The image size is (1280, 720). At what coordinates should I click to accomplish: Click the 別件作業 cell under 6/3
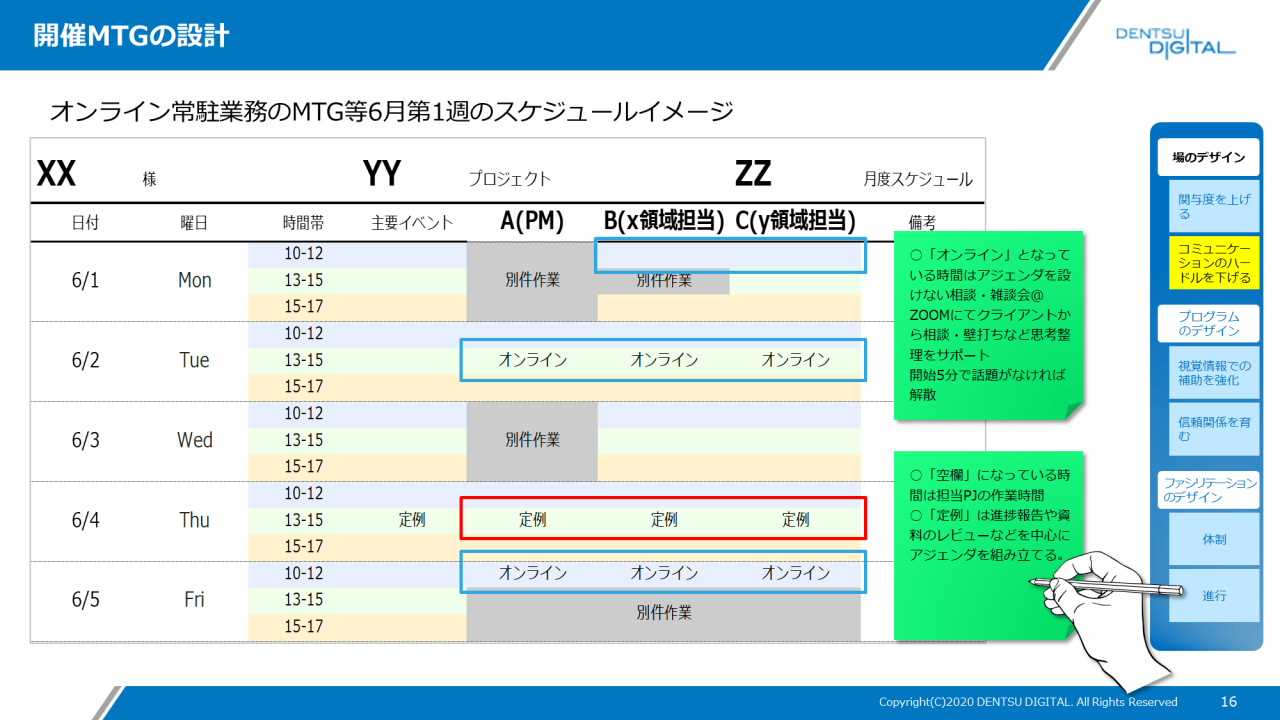click(x=531, y=440)
